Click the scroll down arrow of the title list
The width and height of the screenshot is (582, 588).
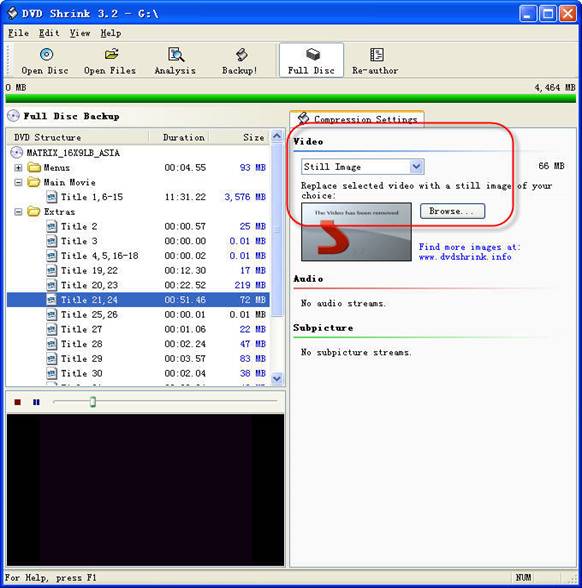click(277, 378)
